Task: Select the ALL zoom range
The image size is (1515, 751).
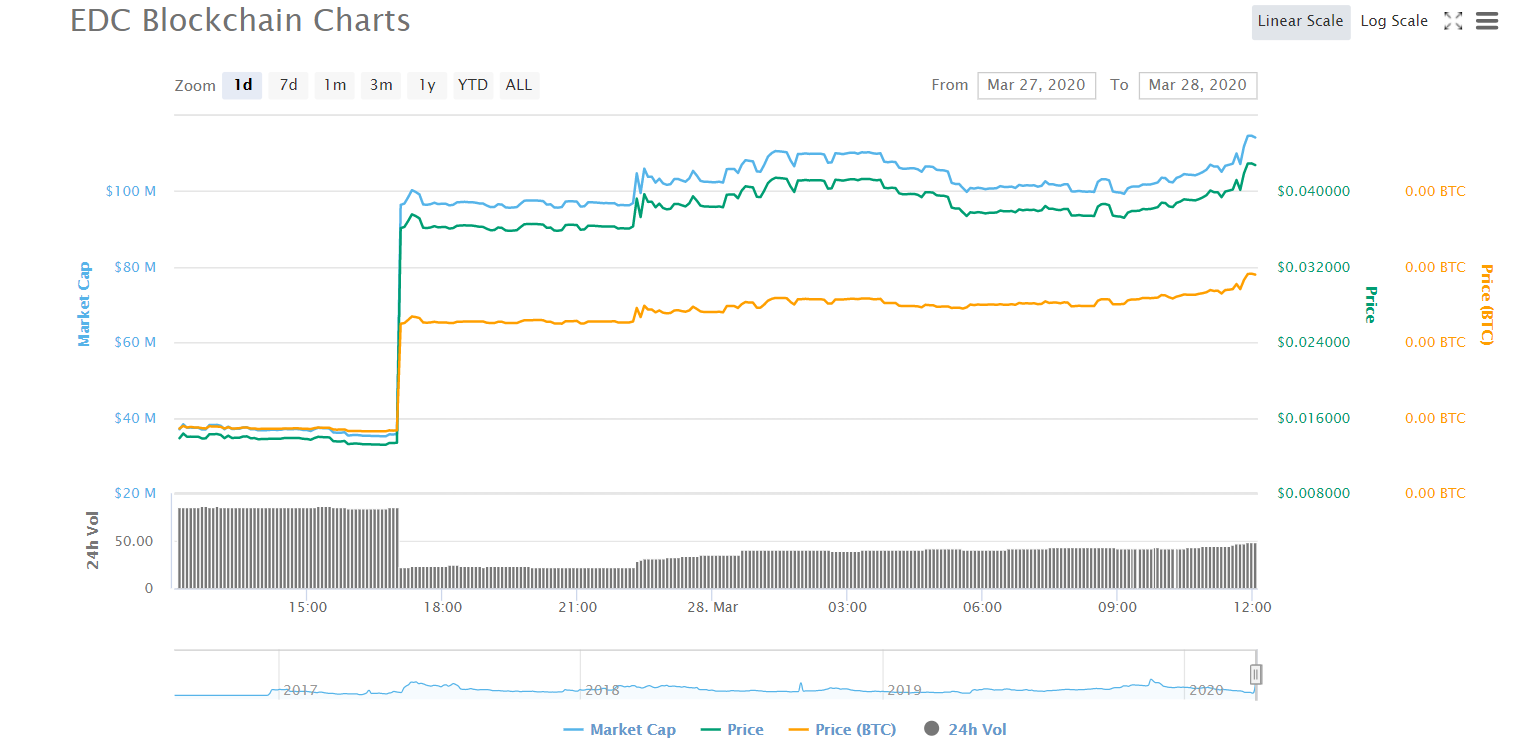Action: [x=519, y=85]
